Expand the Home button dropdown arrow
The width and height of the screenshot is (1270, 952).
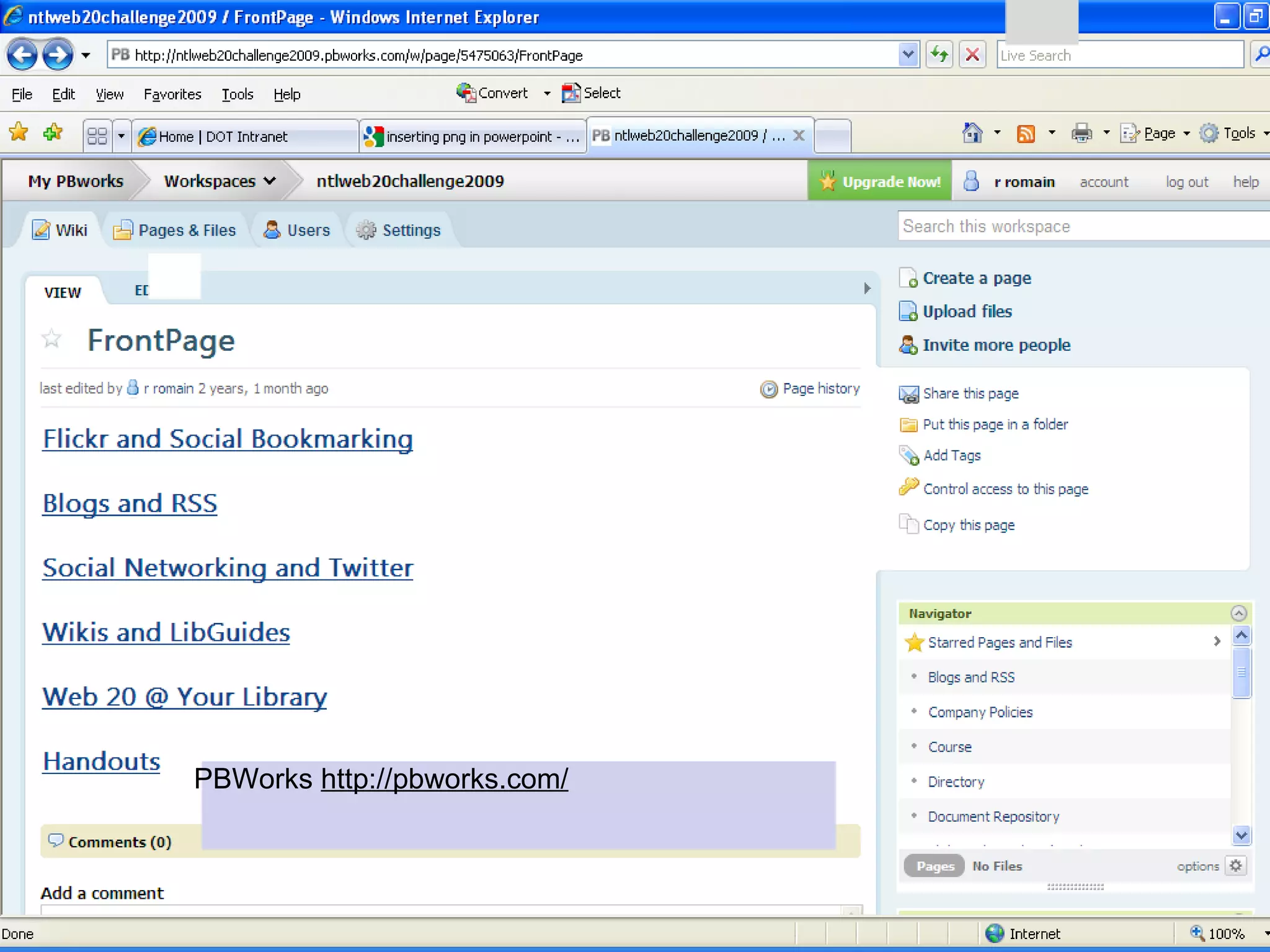click(x=997, y=133)
